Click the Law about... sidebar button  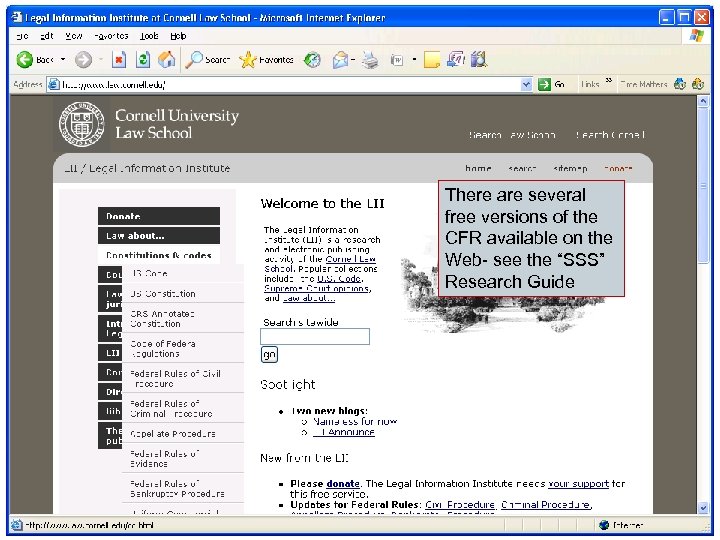tap(159, 236)
